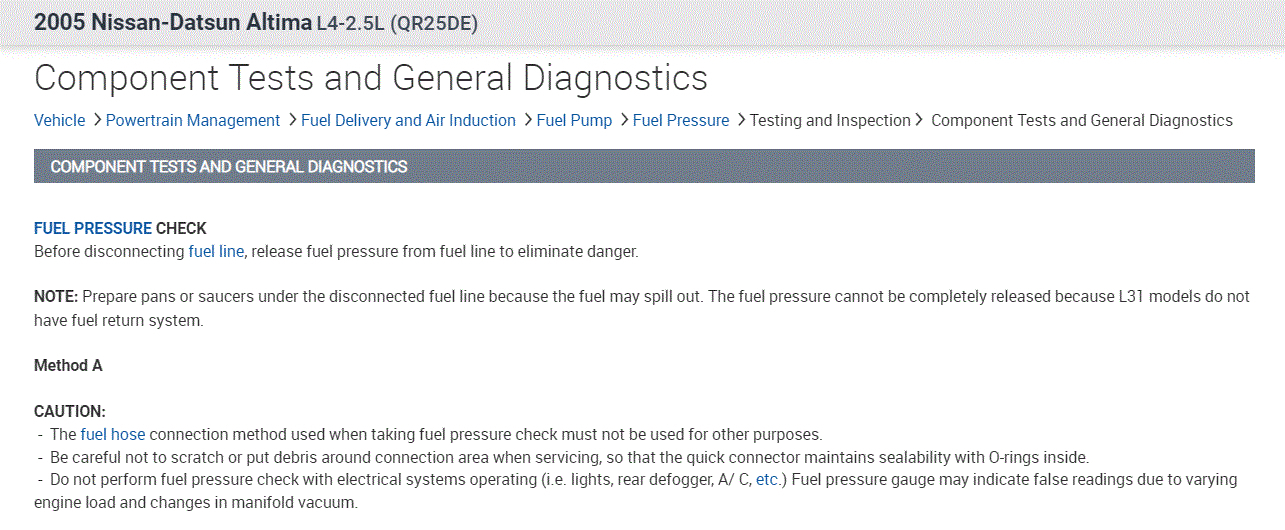Click the Vehicle breadcrumb link

[59, 120]
